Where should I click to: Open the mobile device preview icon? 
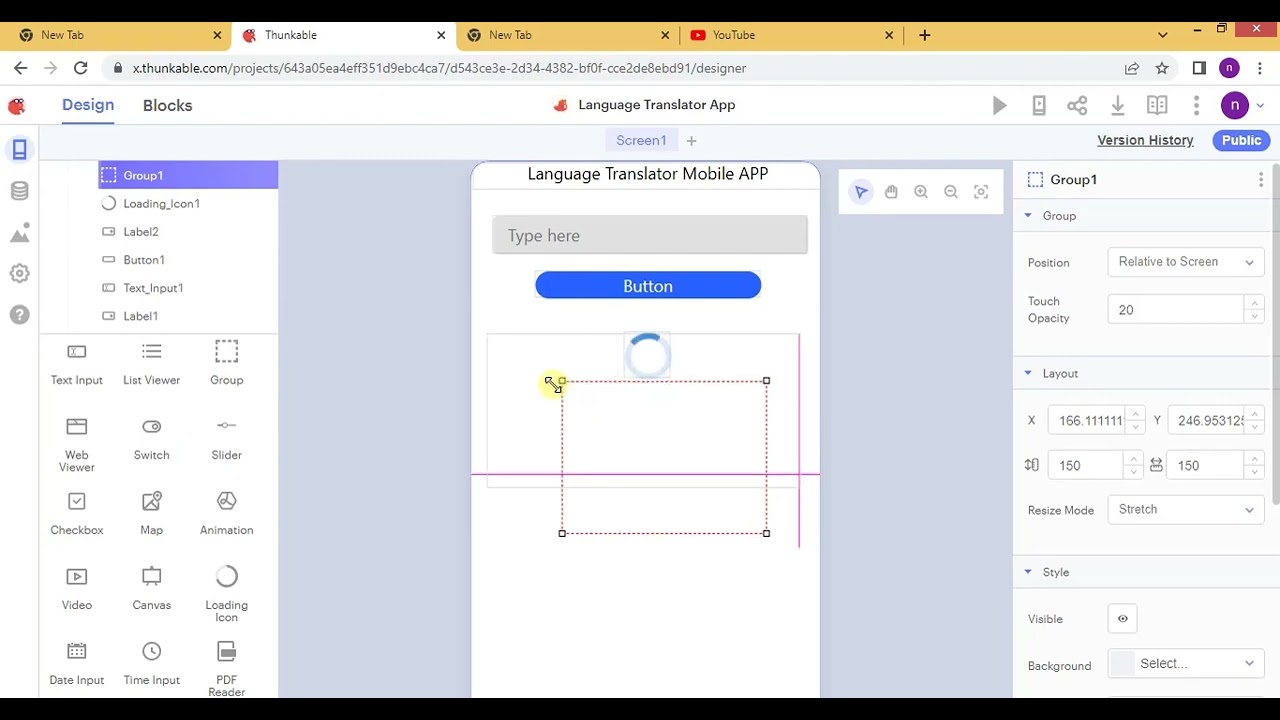click(1039, 105)
